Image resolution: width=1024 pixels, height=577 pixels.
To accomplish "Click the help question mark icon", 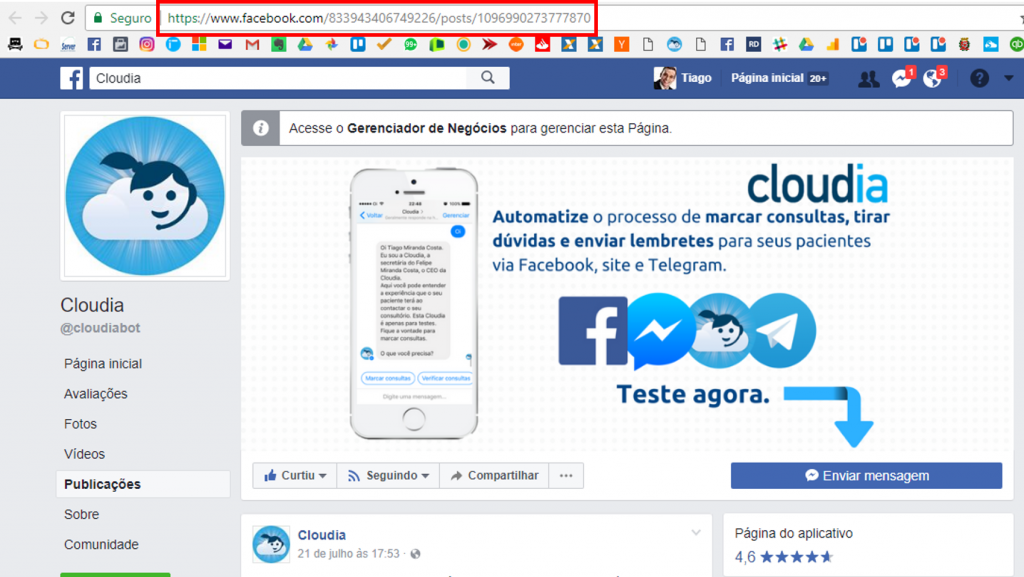I will (979, 78).
